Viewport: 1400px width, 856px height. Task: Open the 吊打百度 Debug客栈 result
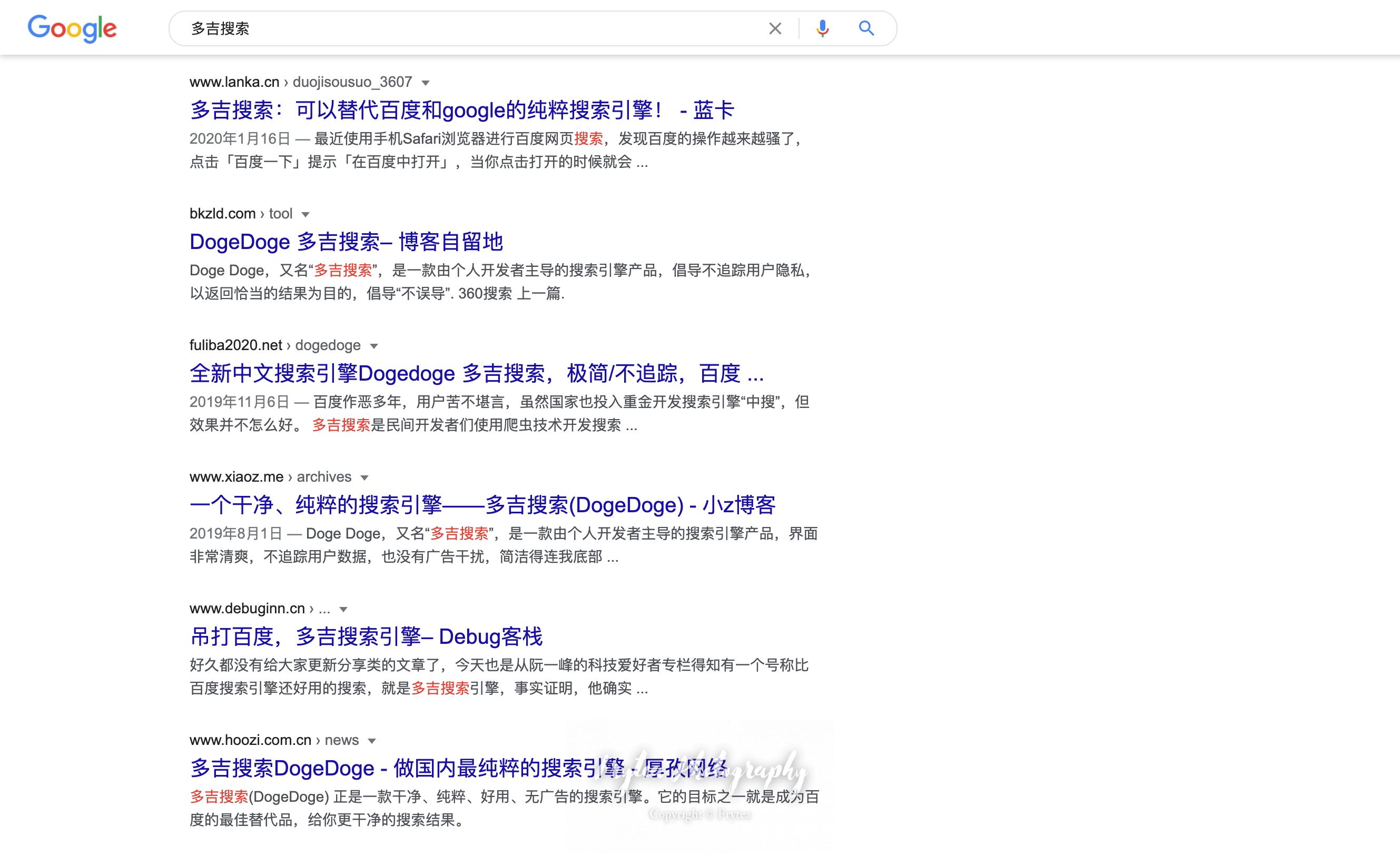click(366, 637)
